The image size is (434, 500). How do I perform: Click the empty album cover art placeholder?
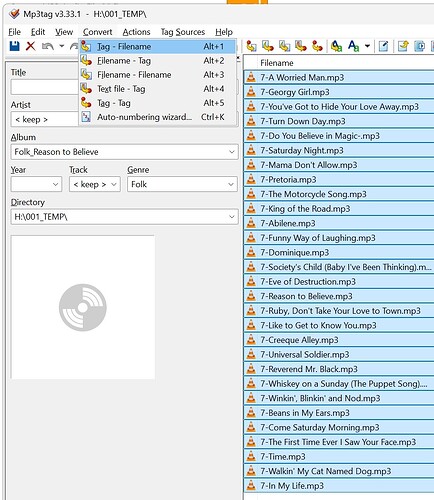click(83, 307)
